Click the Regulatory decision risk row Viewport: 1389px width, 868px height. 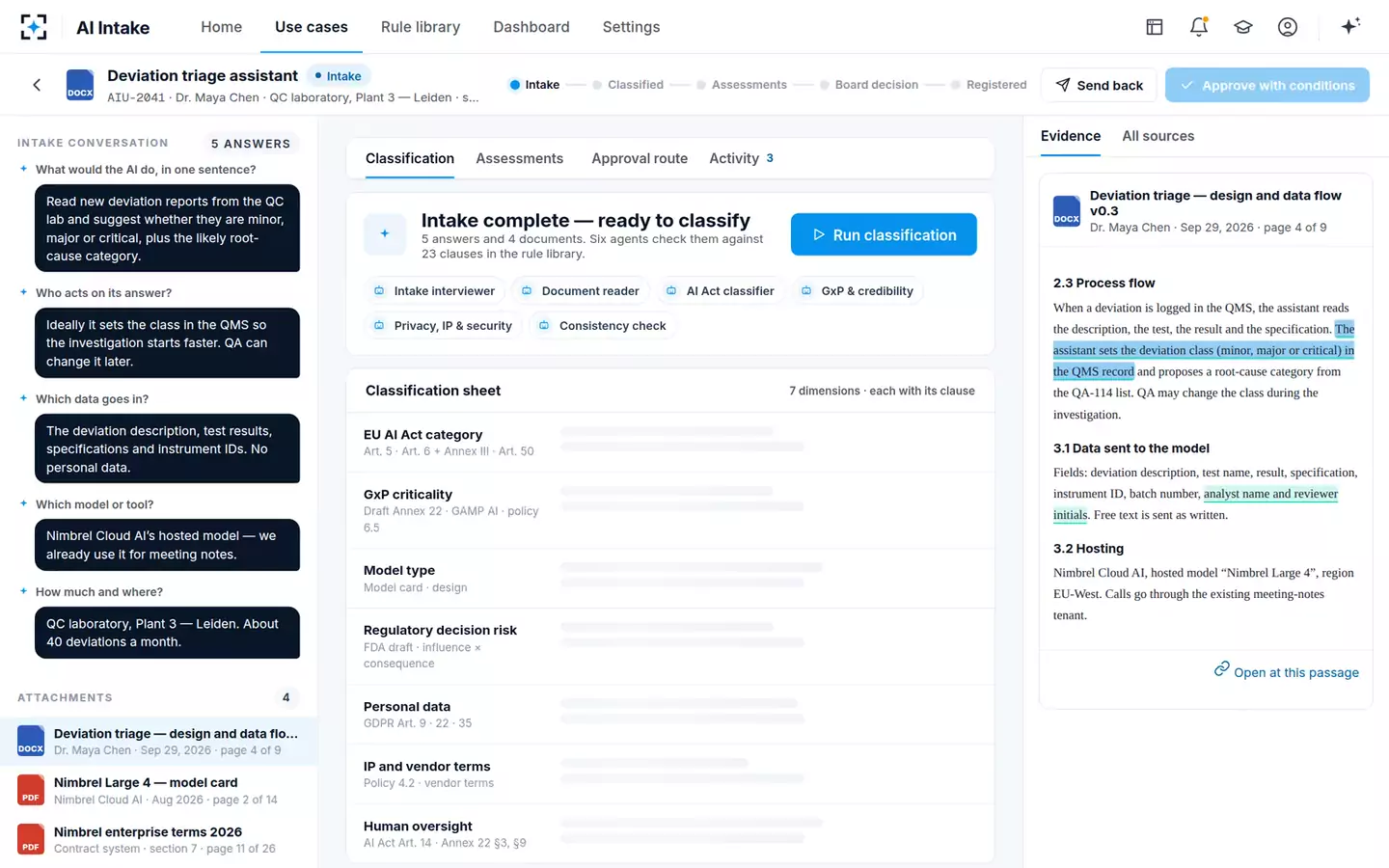669,646
